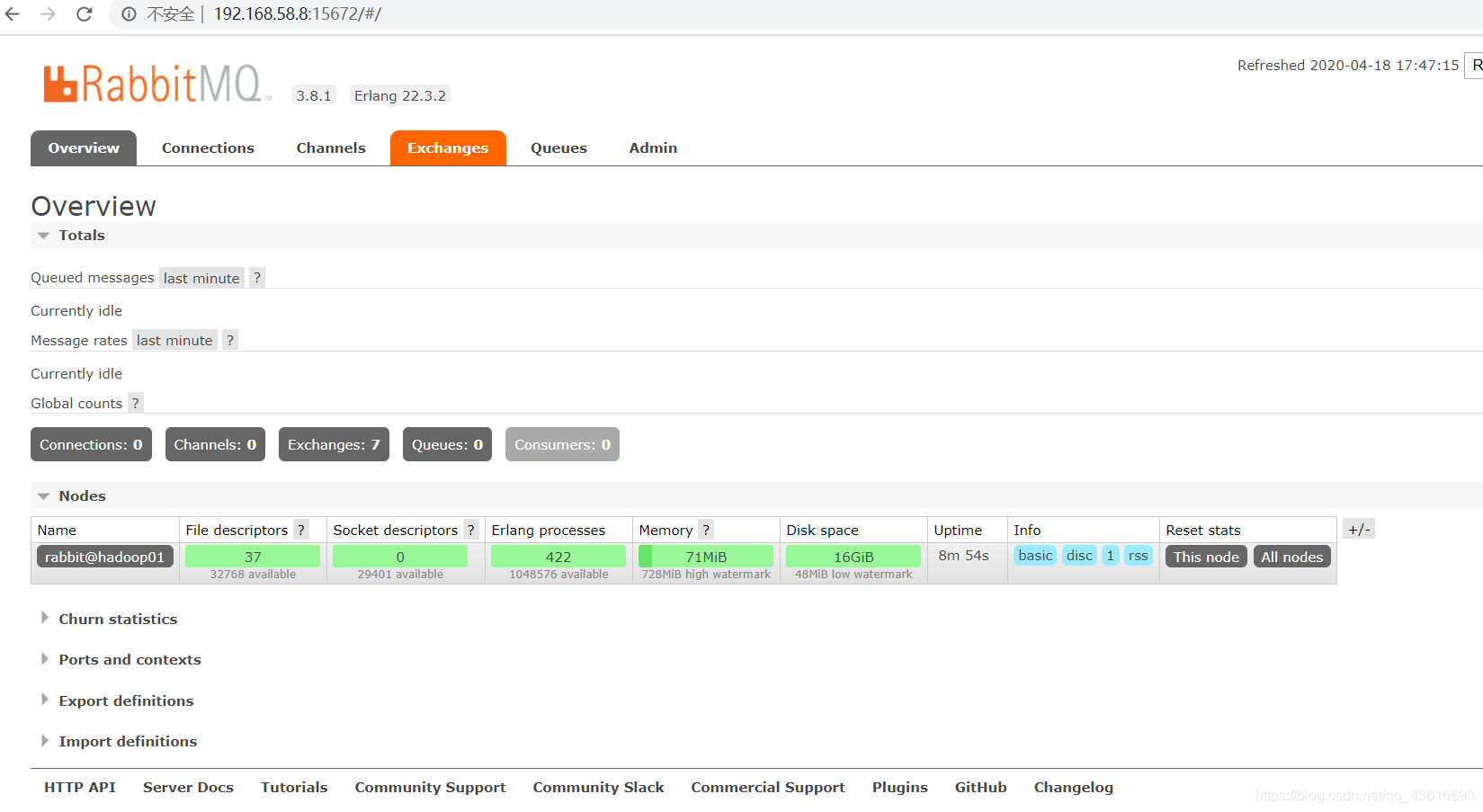Screen dimensions: 1483x812
Task: Click the rss info tag
Action: pos(1138,556)
